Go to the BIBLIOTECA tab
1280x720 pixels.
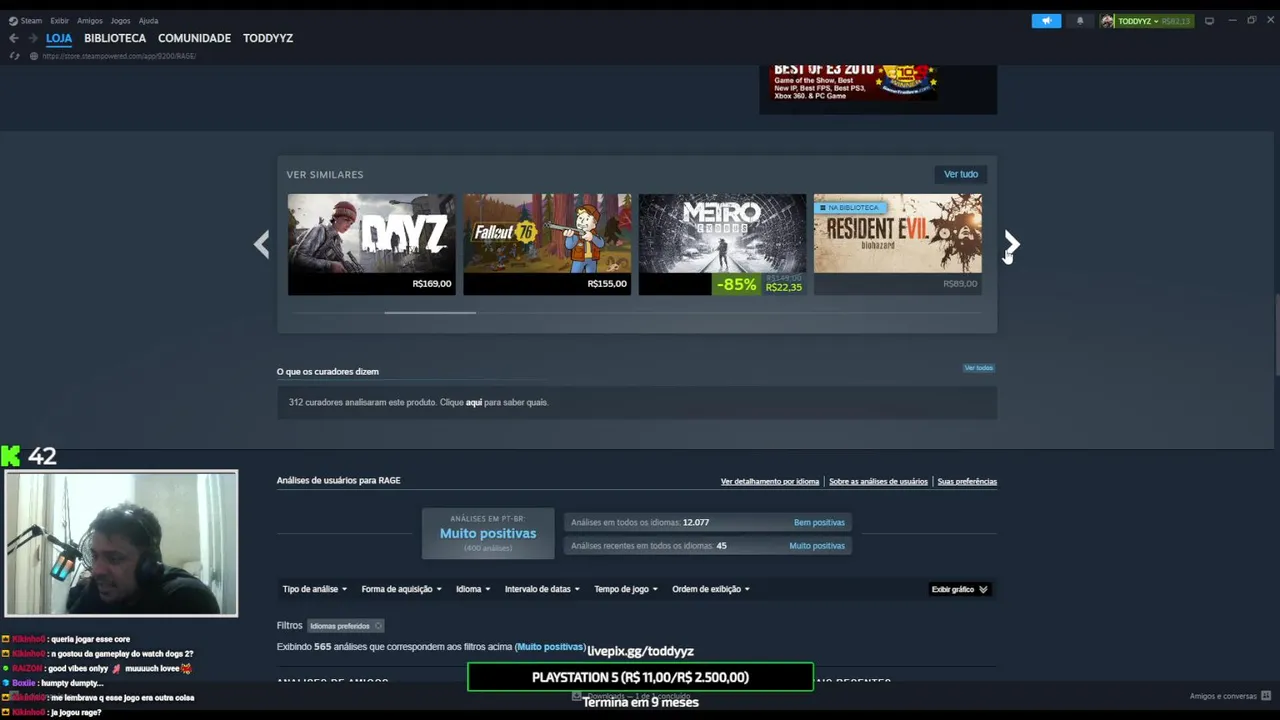tap(115, 38)
